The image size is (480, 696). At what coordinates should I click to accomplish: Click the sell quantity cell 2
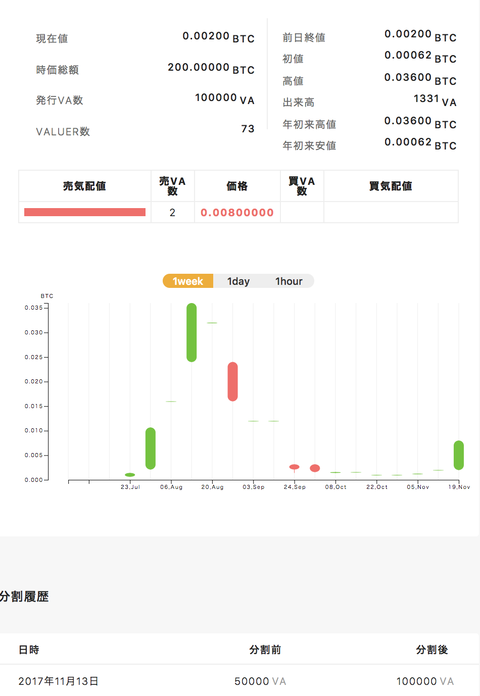coord(172,213)
